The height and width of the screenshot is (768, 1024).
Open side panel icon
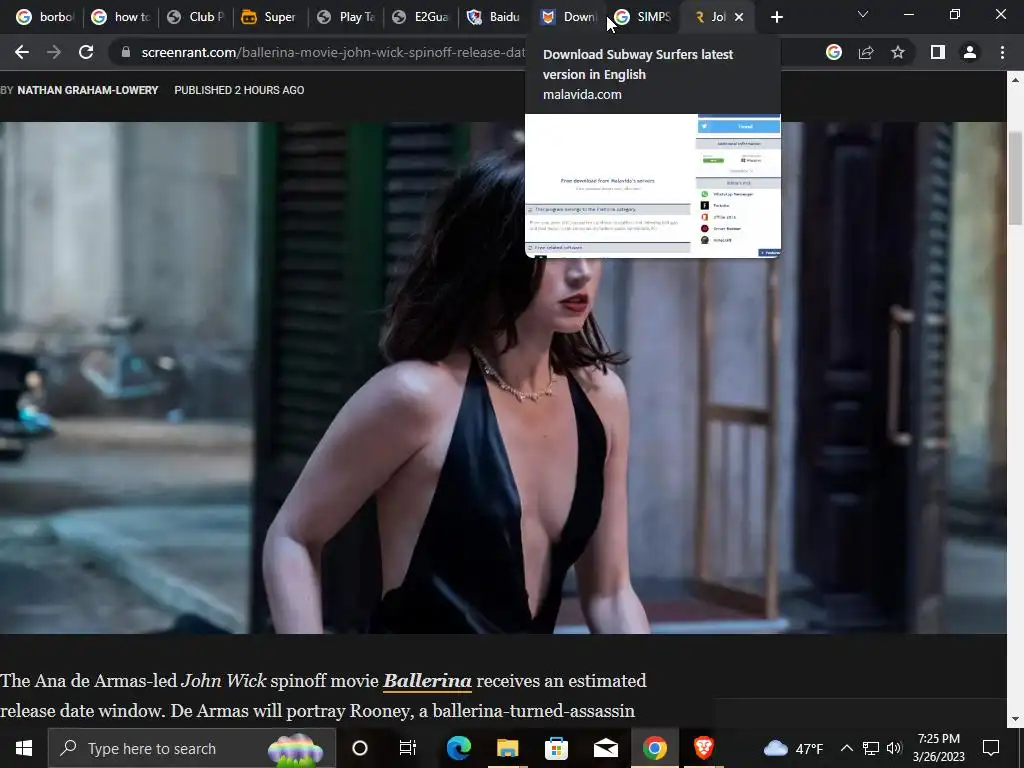(x=938, y=52)
